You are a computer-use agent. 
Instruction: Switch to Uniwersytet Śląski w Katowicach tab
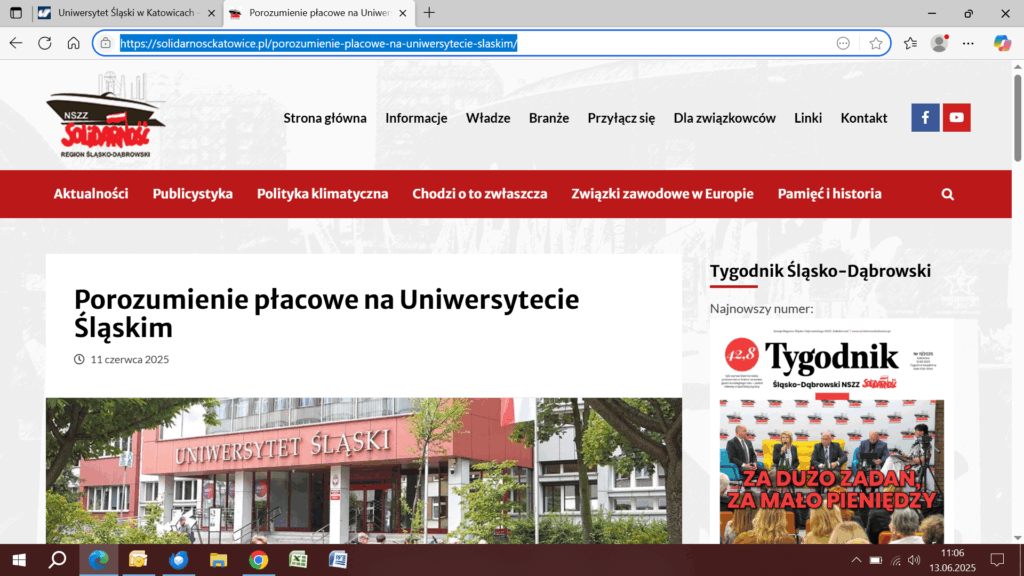[x=127, y=13]
